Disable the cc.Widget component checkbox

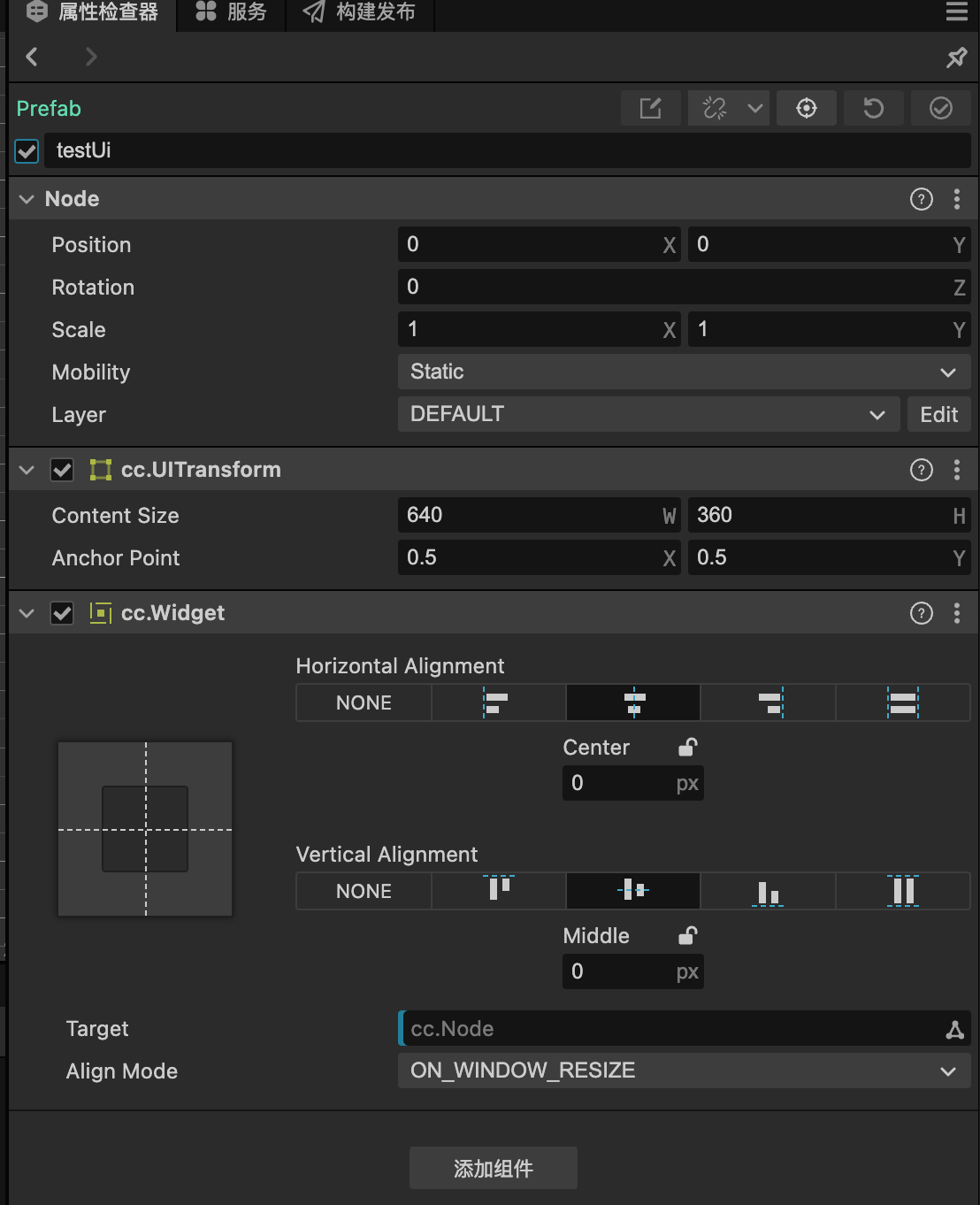click(x=62, y=613)
